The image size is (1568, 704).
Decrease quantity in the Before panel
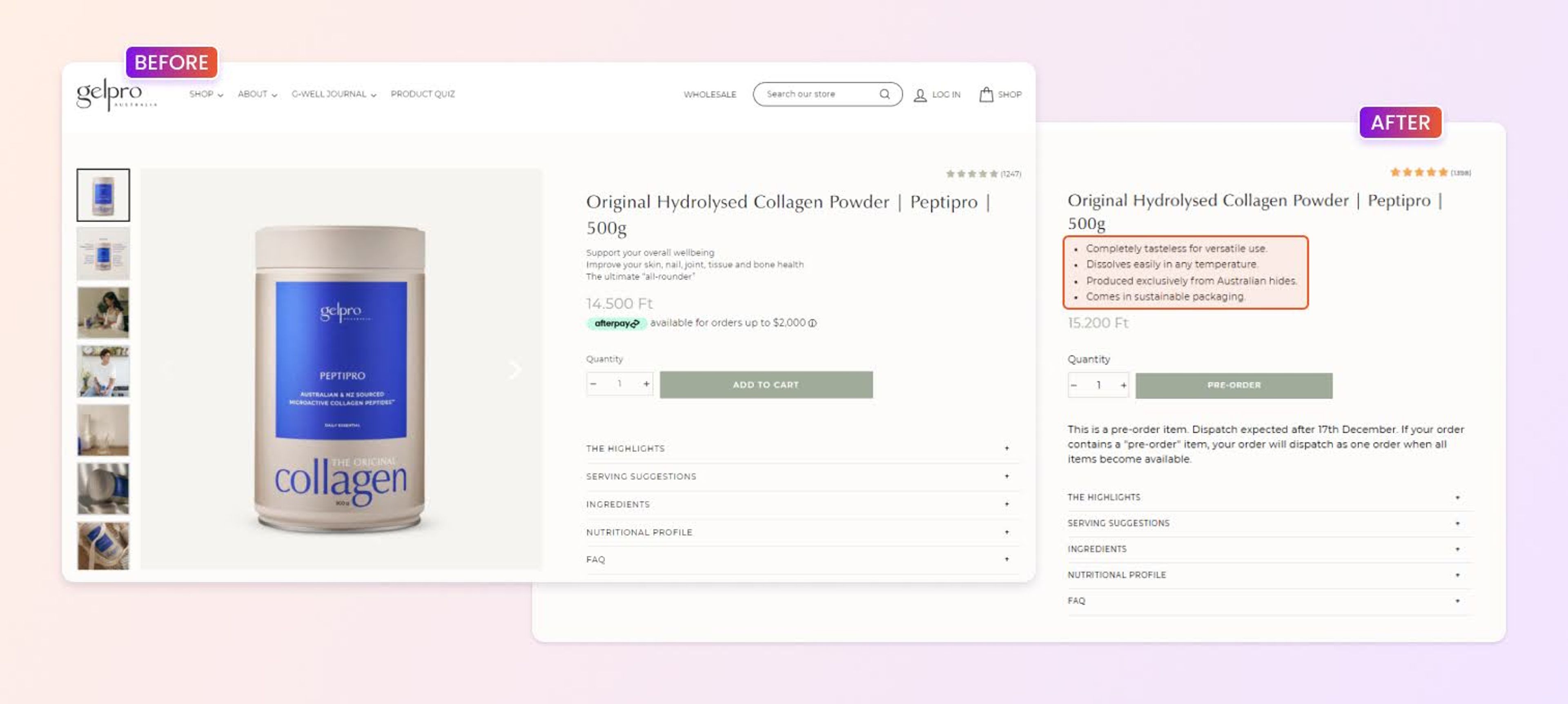(x=593, y=384)
